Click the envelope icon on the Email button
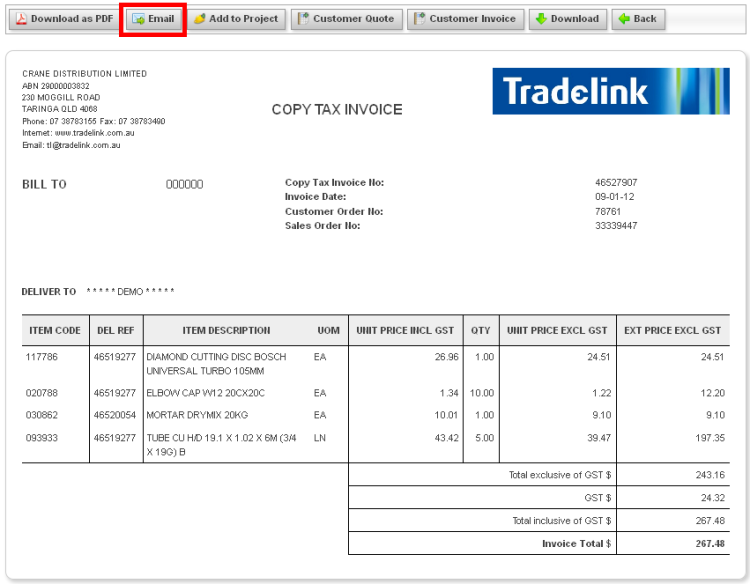750x584 pixels. coord(139,19)
